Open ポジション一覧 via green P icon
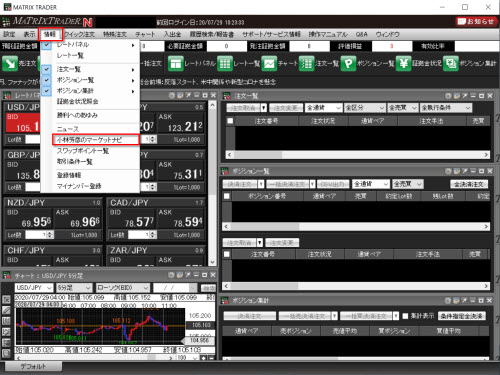 348,63
